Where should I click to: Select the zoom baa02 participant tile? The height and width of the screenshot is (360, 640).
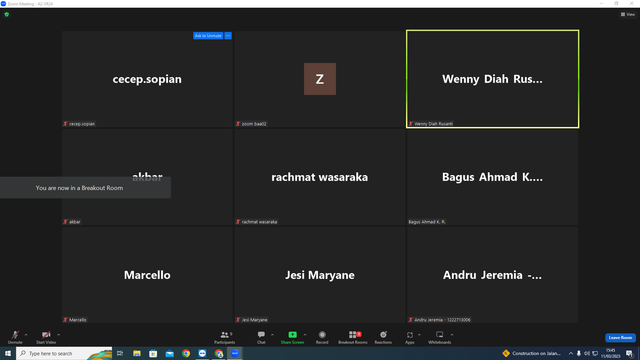320,79
